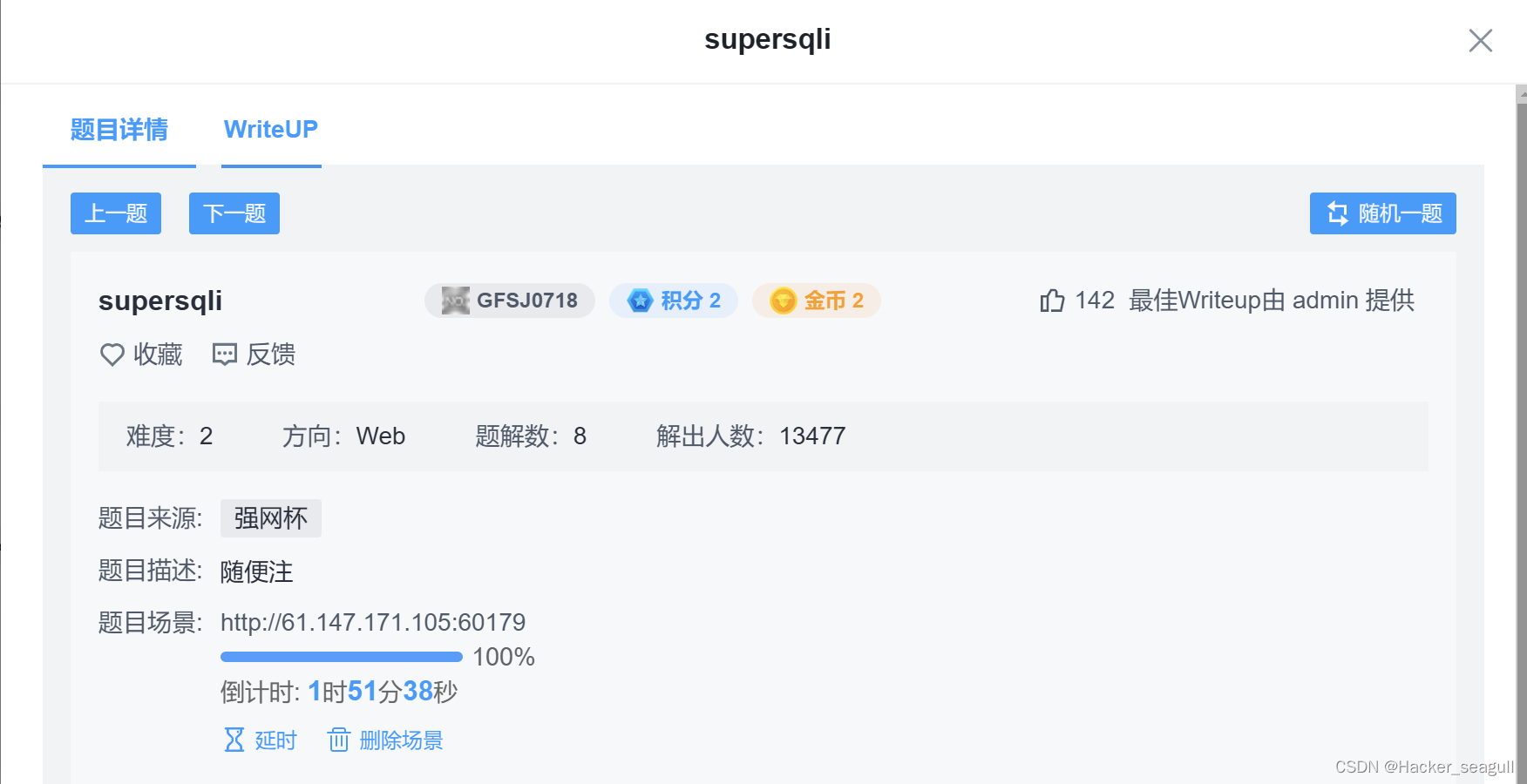Click 随机一题 for a random challenge
Image resolution: width=1527 pixels, height=784 pixels.
[x=1382, y=213]
